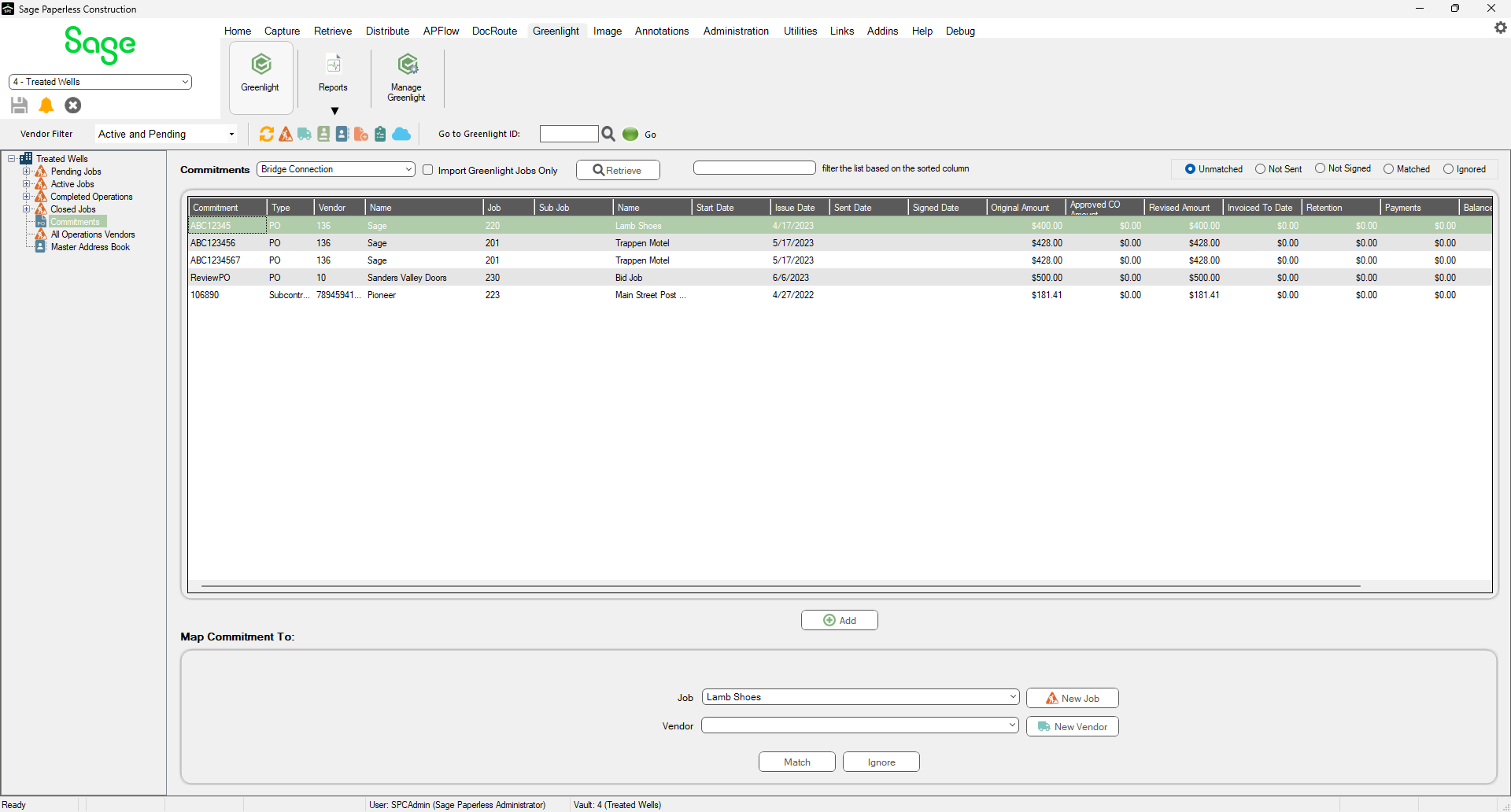This screenshot has height=812, width=1511.
Task: Click the green contact book toolbar icon
Action: click(323, 134)
